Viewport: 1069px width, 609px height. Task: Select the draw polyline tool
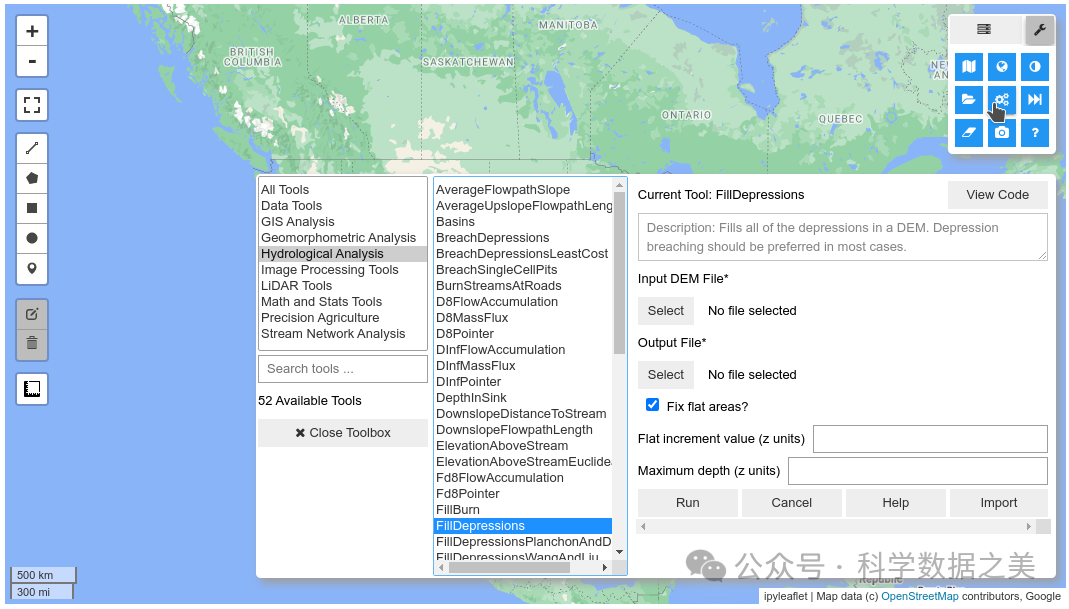(x=32, y=149)
